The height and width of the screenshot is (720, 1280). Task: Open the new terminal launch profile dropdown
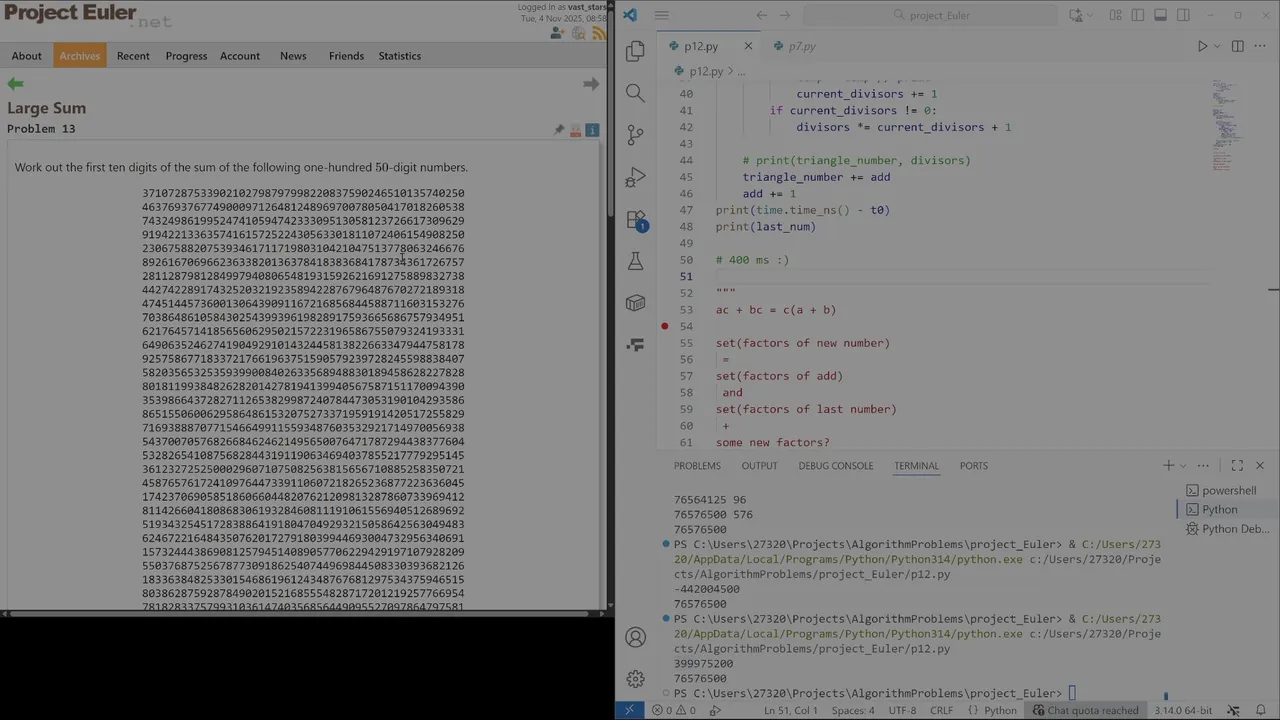tap(1182, 466)
